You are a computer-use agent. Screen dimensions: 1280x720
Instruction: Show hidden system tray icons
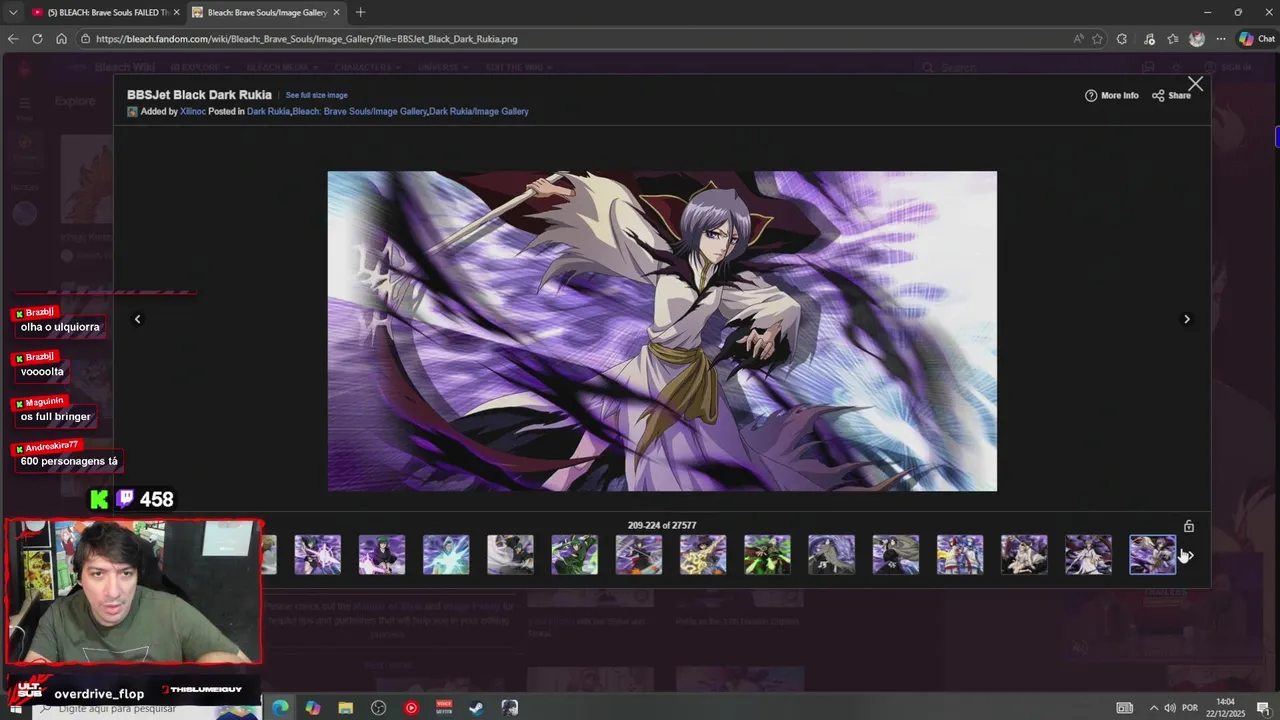tap(1153, 708)
